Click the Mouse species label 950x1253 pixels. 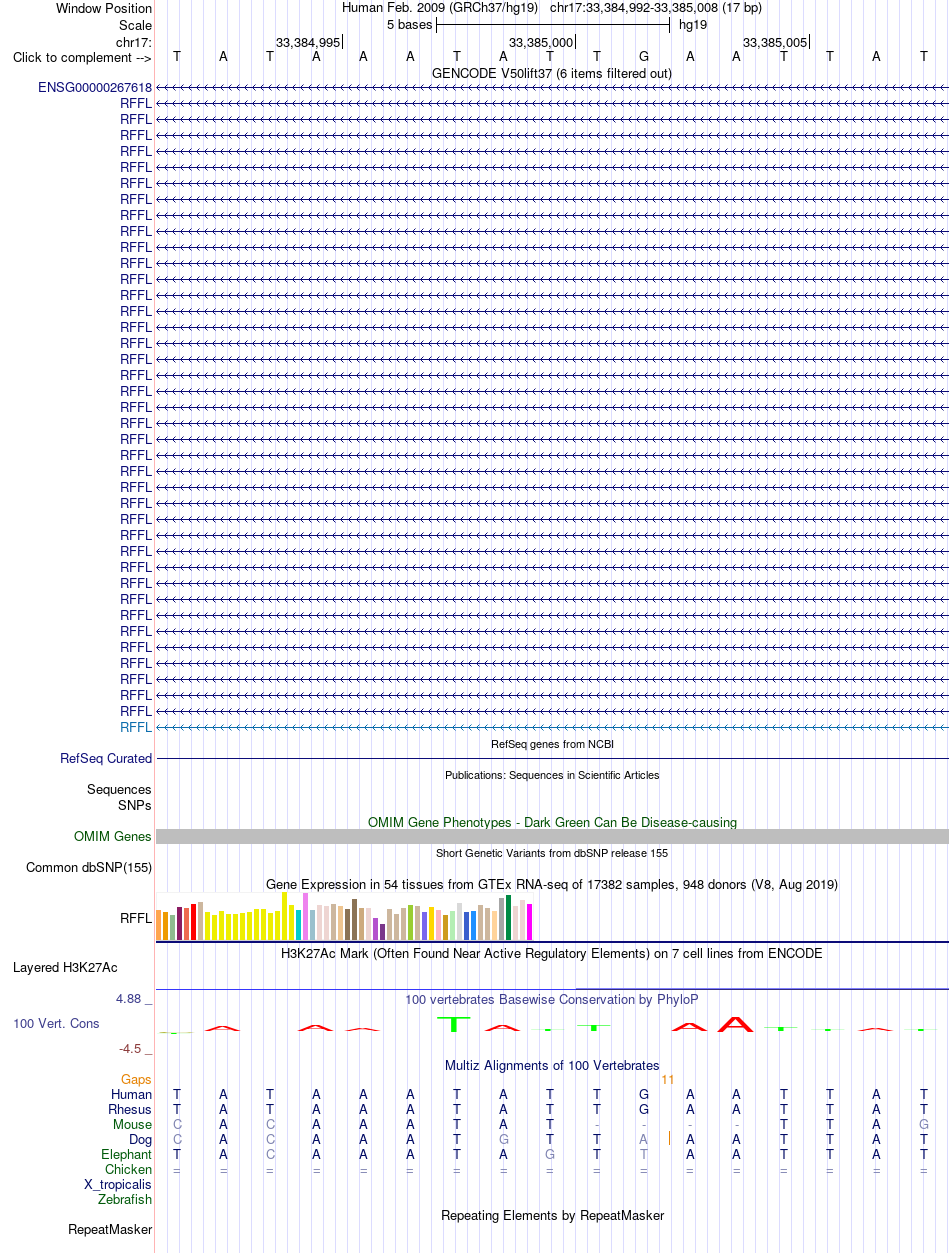tap(132, 1124)
